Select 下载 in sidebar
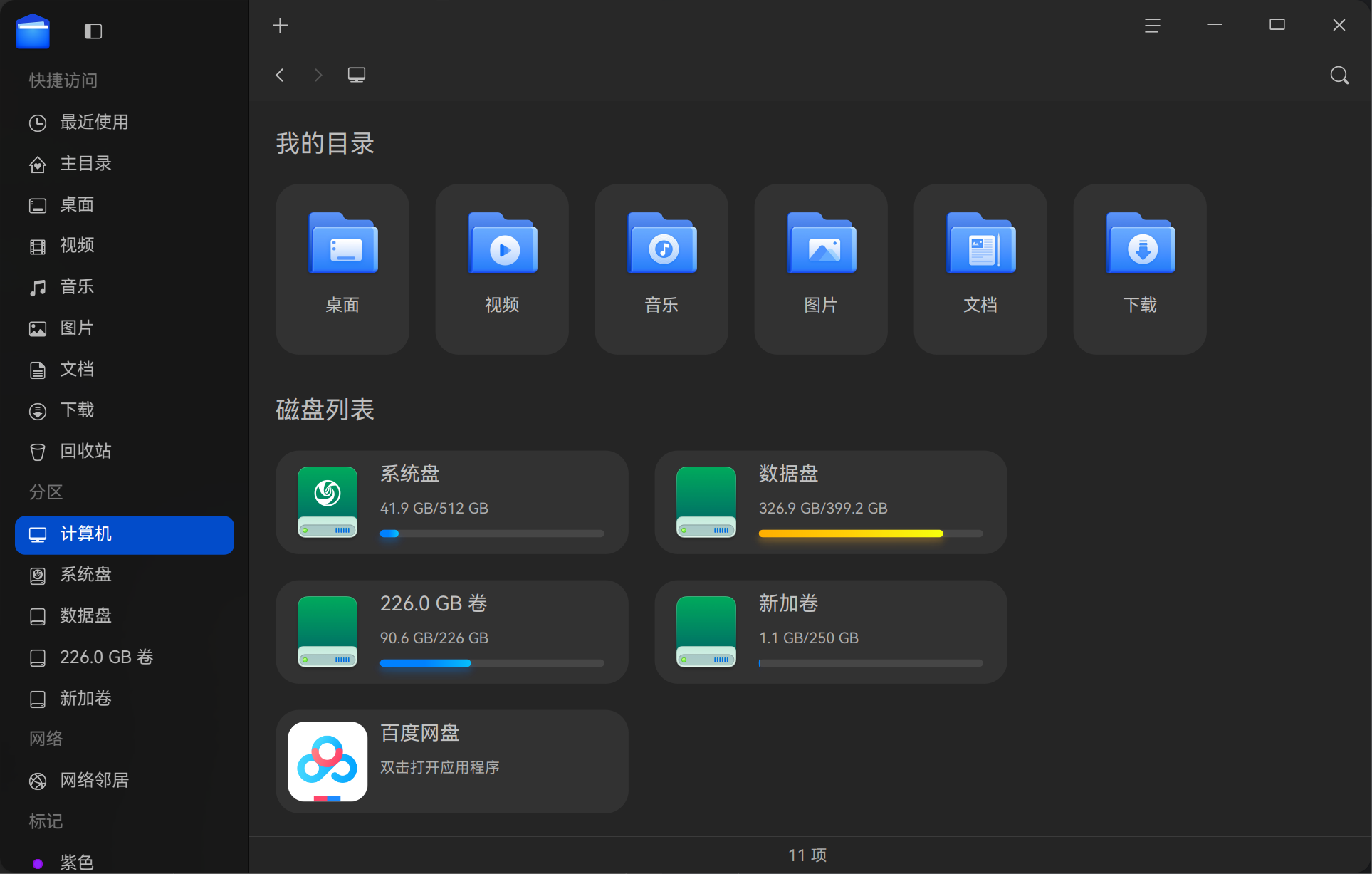This screenshot has width=1372, height=874. (x=125, y=410)
